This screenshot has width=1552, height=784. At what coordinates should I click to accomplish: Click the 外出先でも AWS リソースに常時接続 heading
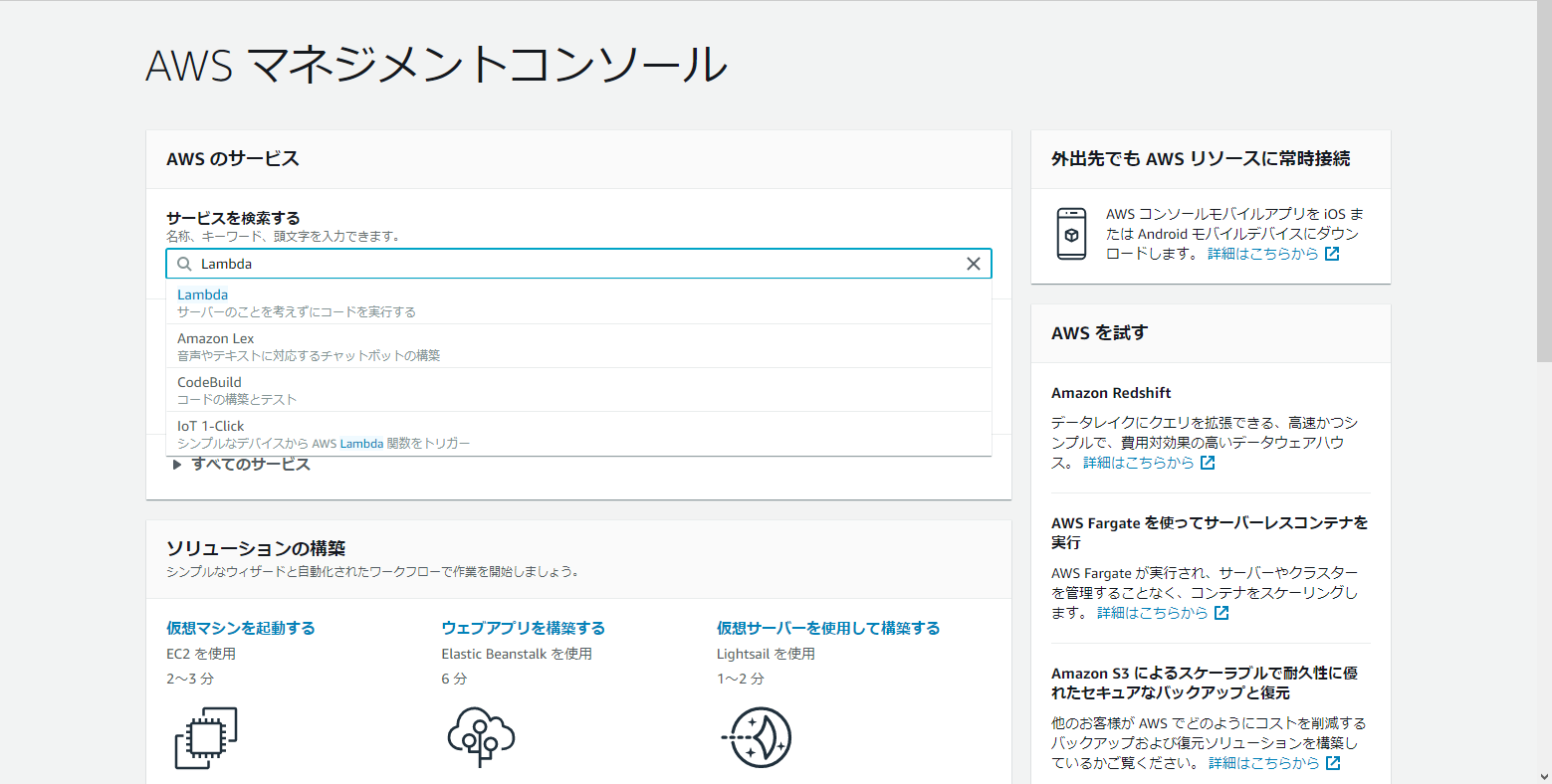point(1201,159)
